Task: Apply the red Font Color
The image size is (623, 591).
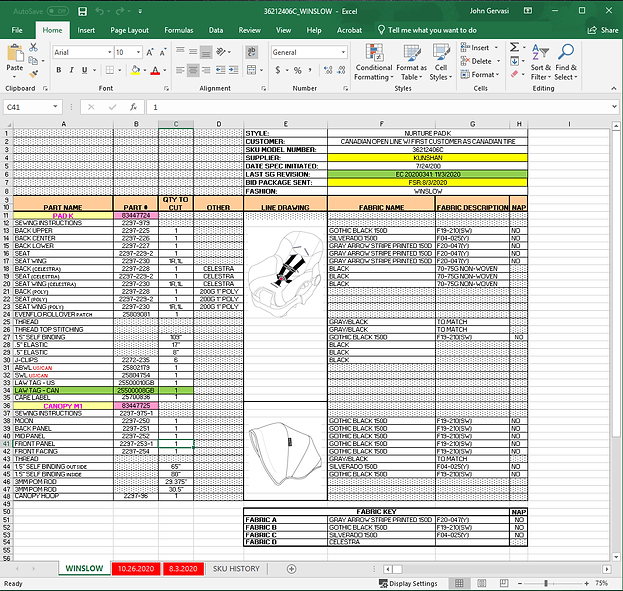Action: 155,70
